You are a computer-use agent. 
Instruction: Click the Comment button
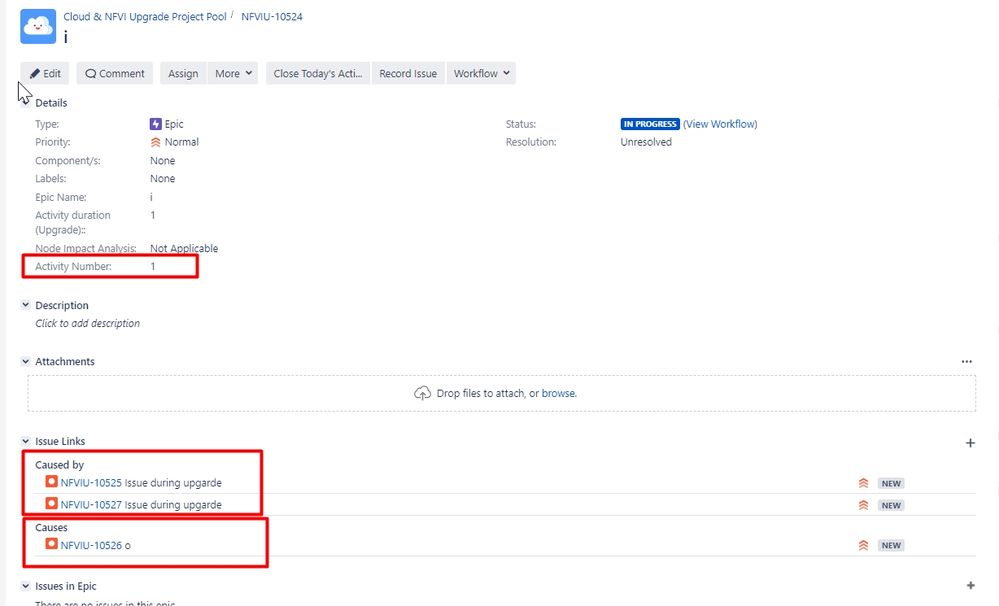coord(115,73)
